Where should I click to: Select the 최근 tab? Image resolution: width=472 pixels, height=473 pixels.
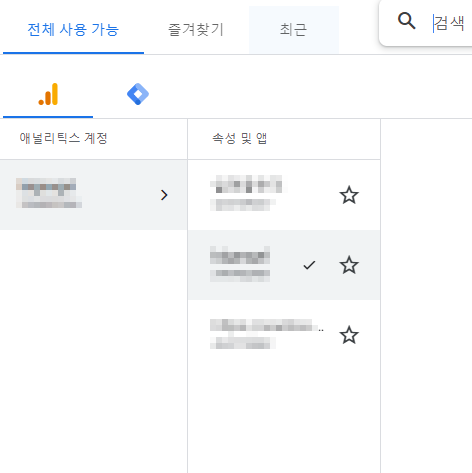[294, 29]
